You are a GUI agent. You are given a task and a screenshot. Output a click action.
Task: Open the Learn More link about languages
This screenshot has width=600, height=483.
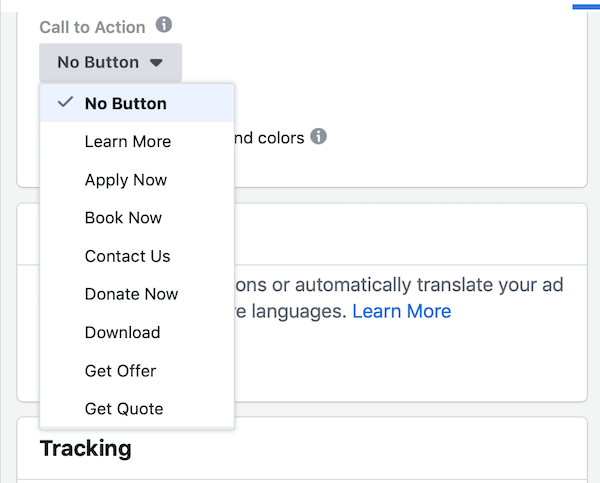(x=401, y=311)
